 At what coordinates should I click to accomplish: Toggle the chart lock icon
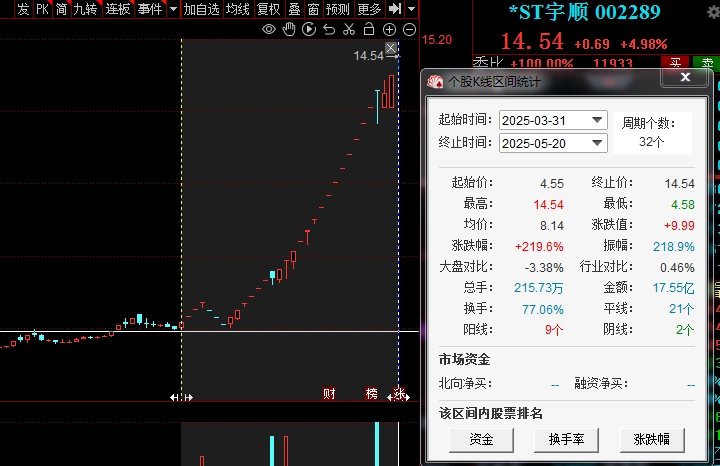coord(369,29)
